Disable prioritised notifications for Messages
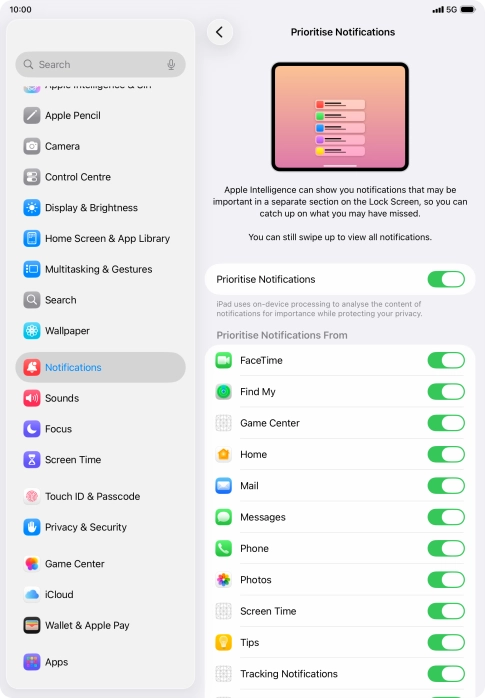 (x=446, y=517)
